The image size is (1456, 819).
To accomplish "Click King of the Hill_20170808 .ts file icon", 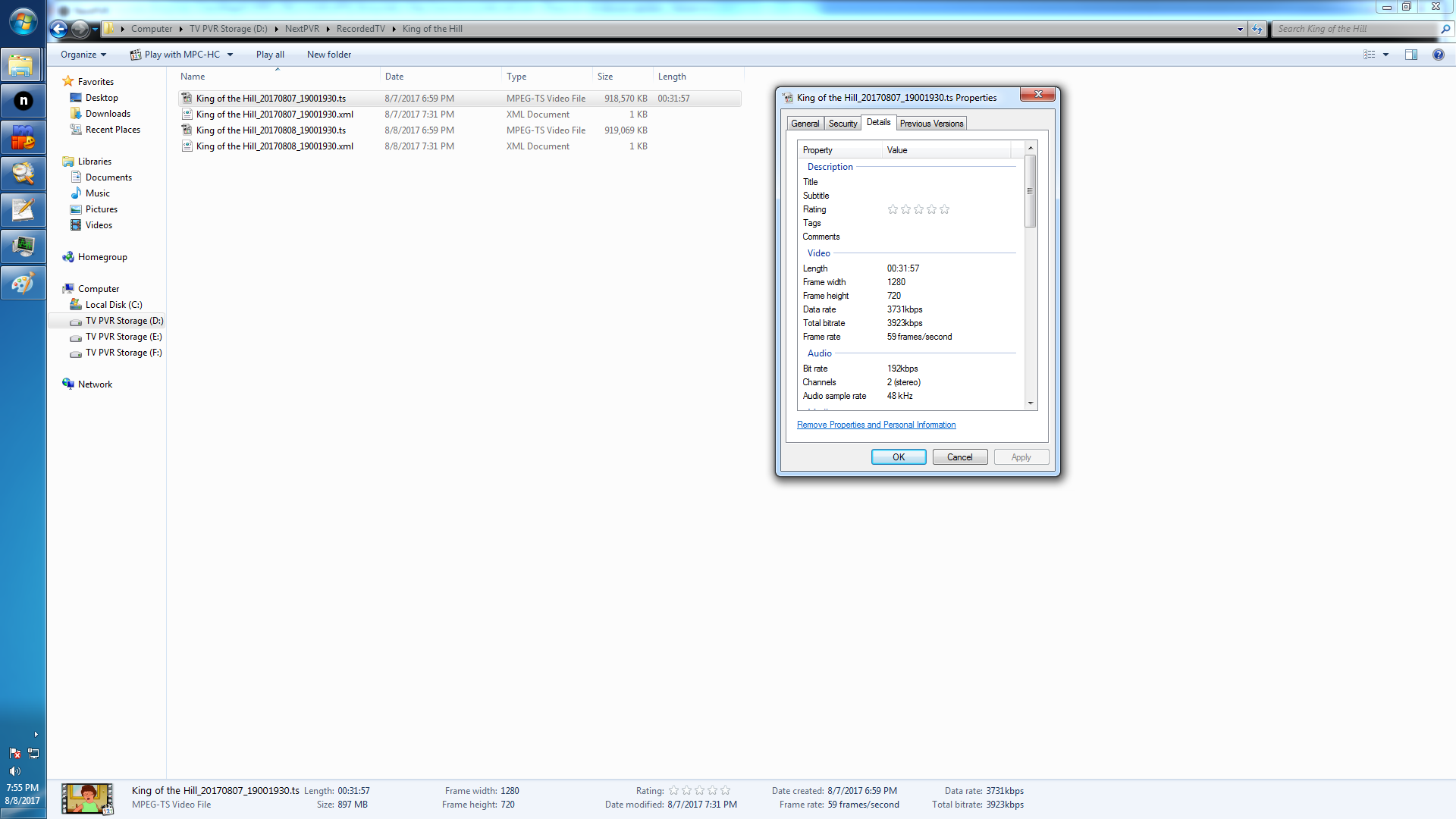I will [187, 130].
